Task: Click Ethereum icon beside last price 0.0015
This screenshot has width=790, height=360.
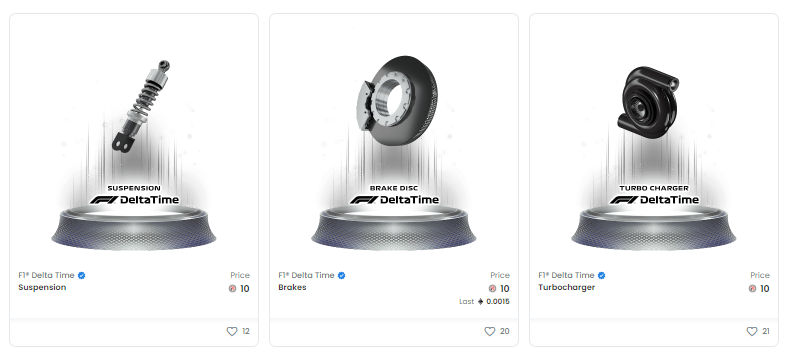Action: (480, 302)
